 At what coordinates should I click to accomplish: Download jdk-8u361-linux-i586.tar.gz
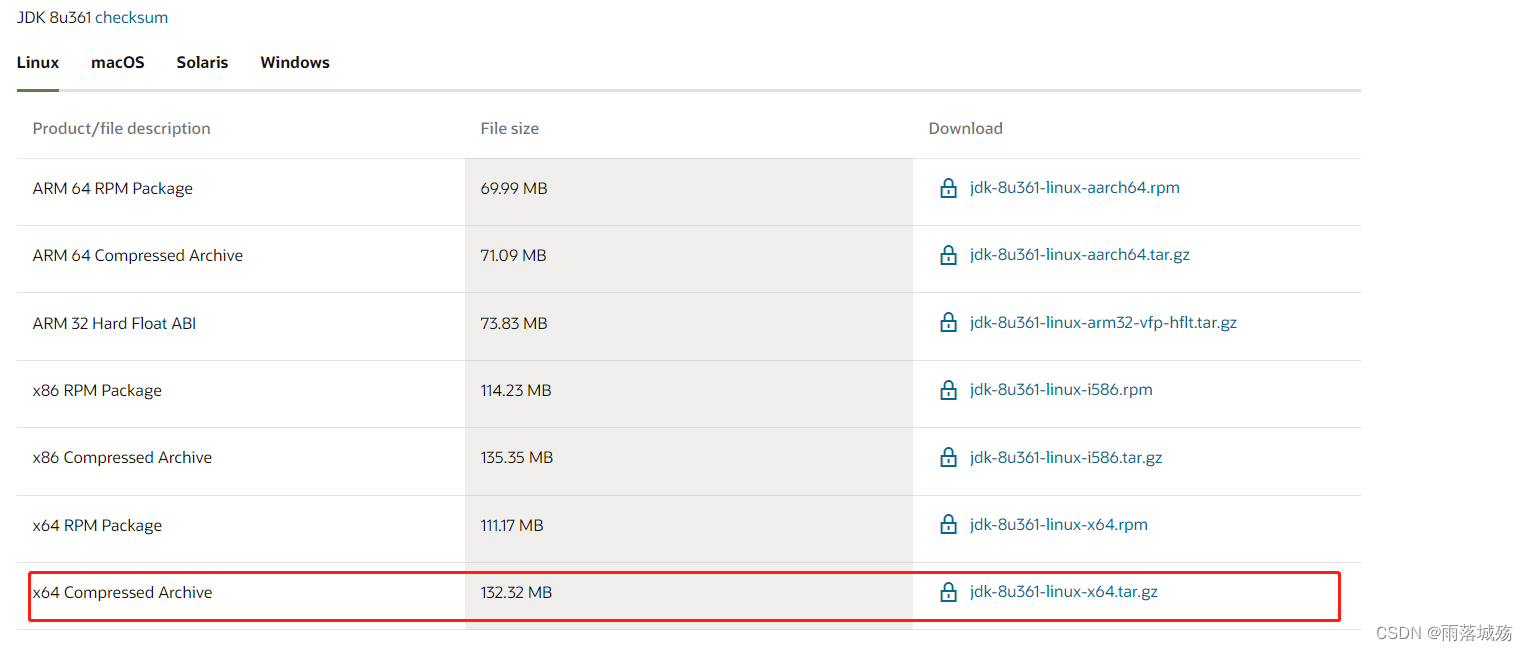(1066, 458)
